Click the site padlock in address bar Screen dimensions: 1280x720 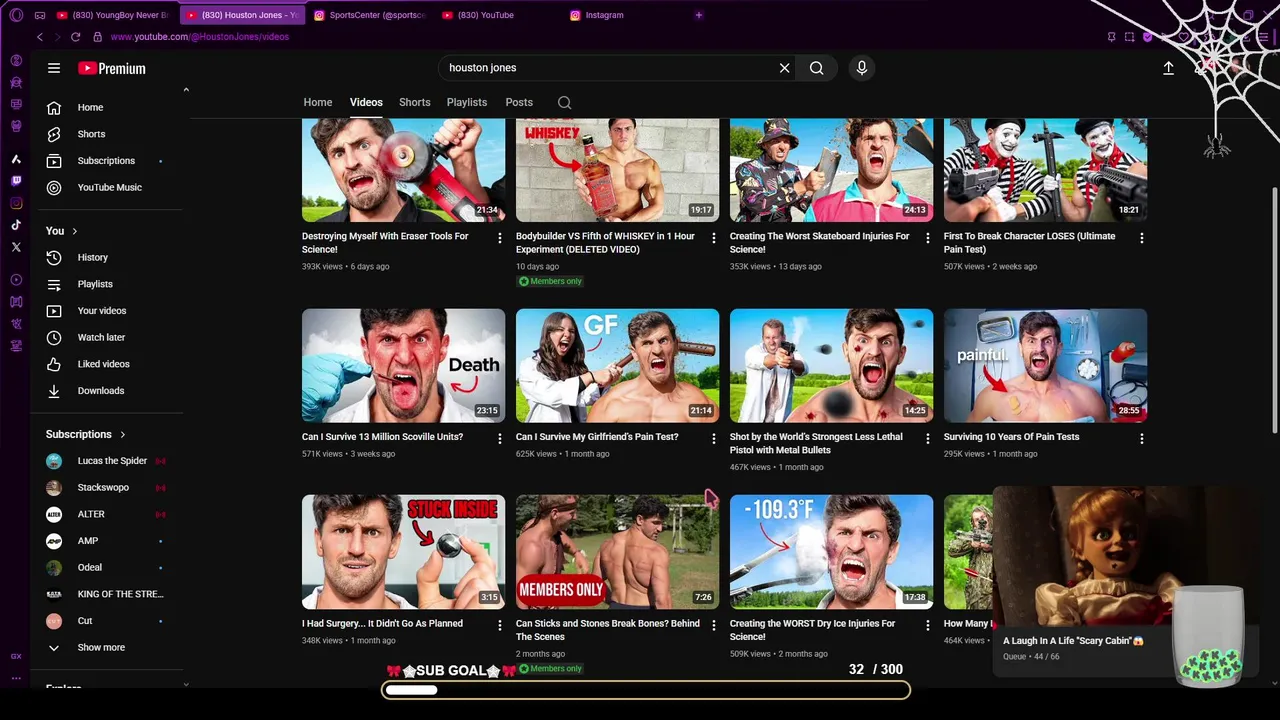coord(97,37)
